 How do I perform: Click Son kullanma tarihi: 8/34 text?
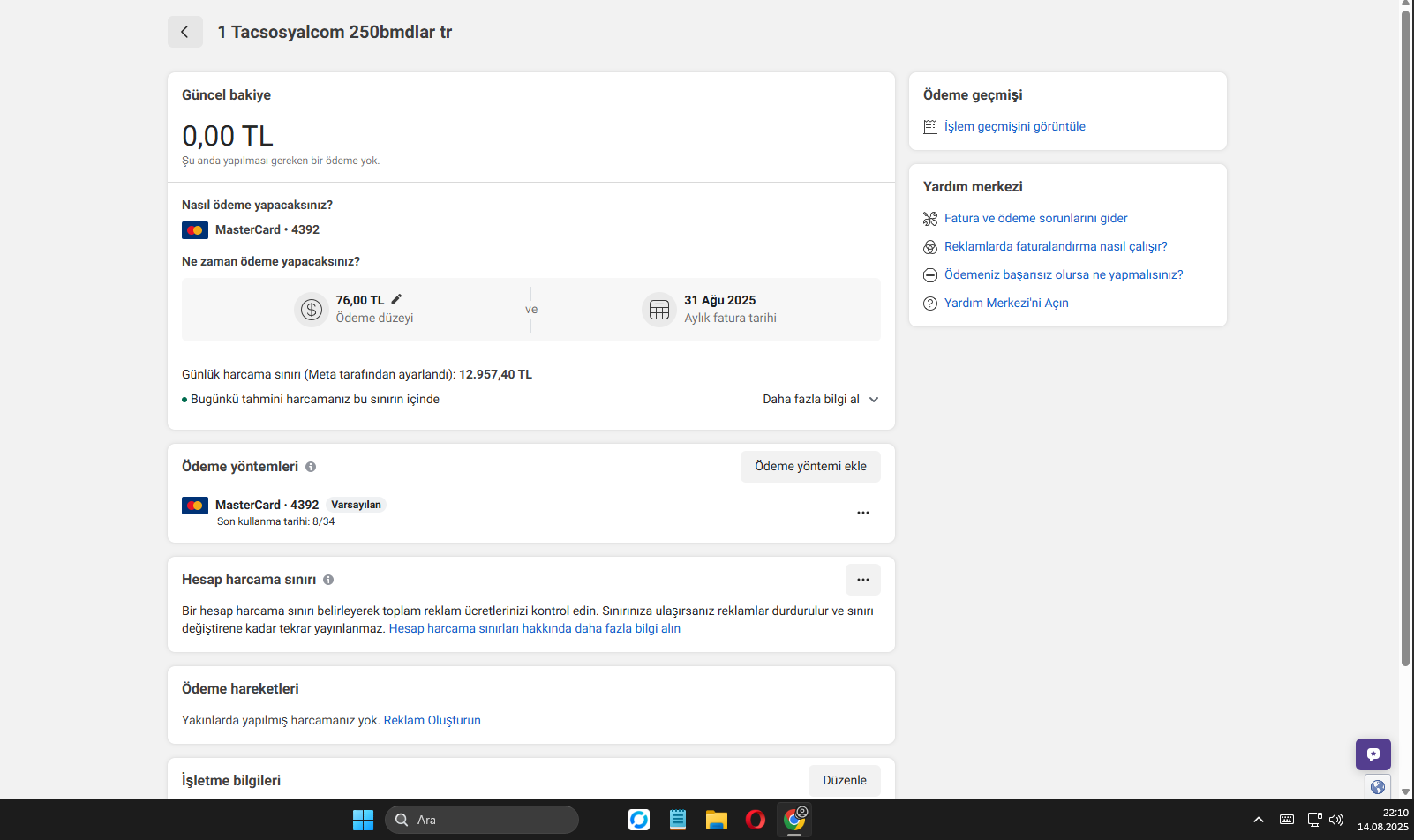point(276,522)
